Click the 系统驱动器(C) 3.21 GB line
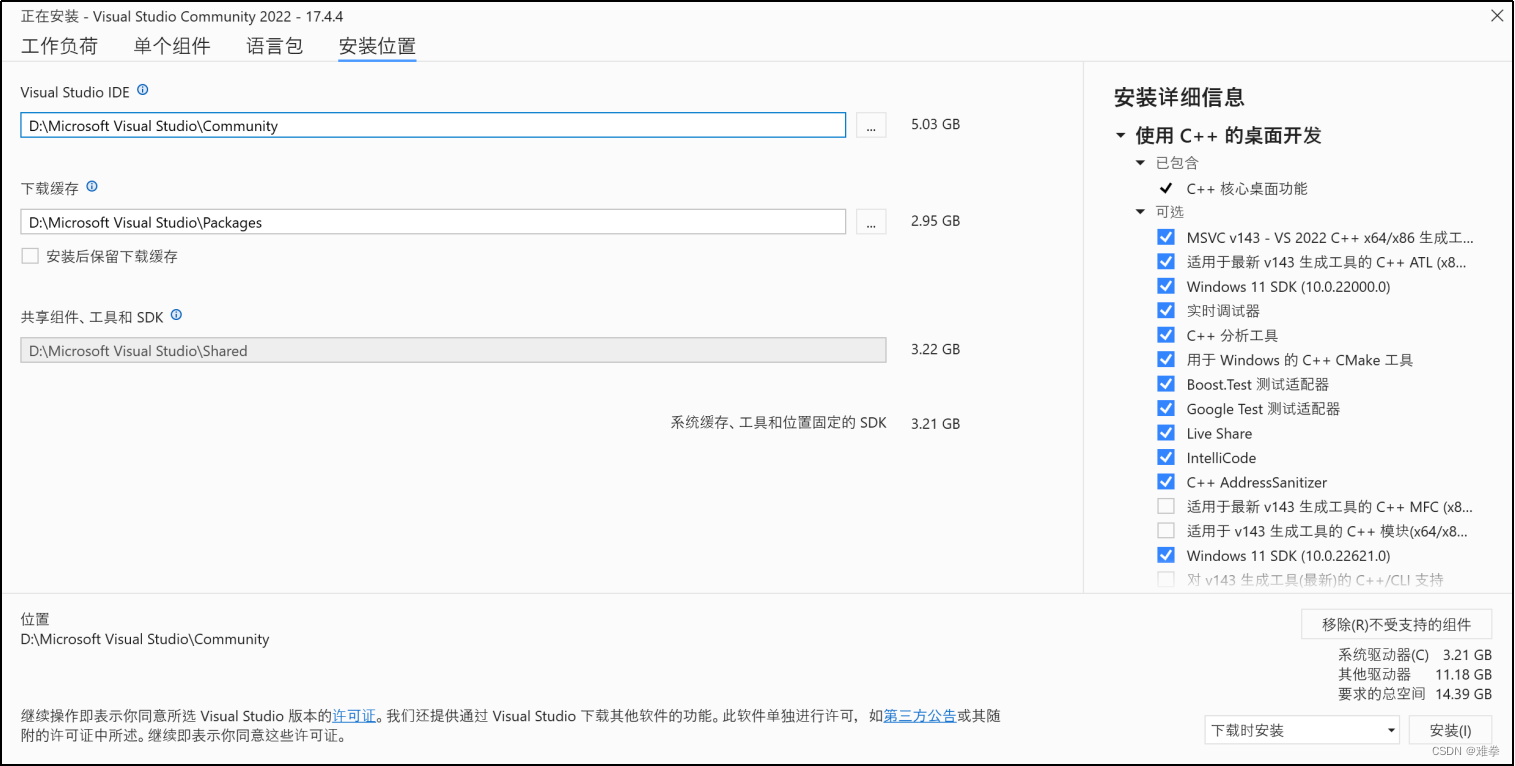The width and height of the screenshot is (1515, 766). pos(1415,655)
